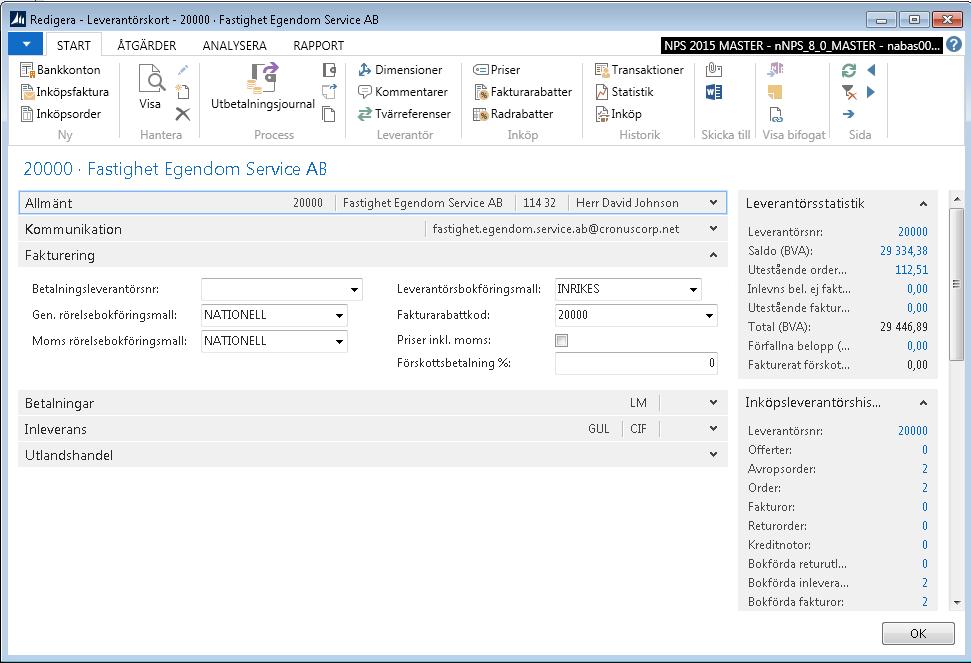The image size is (971, 663).
Task: Switch to the ÅTGÄRDER ribbon tab
Action: coord(147,45)
